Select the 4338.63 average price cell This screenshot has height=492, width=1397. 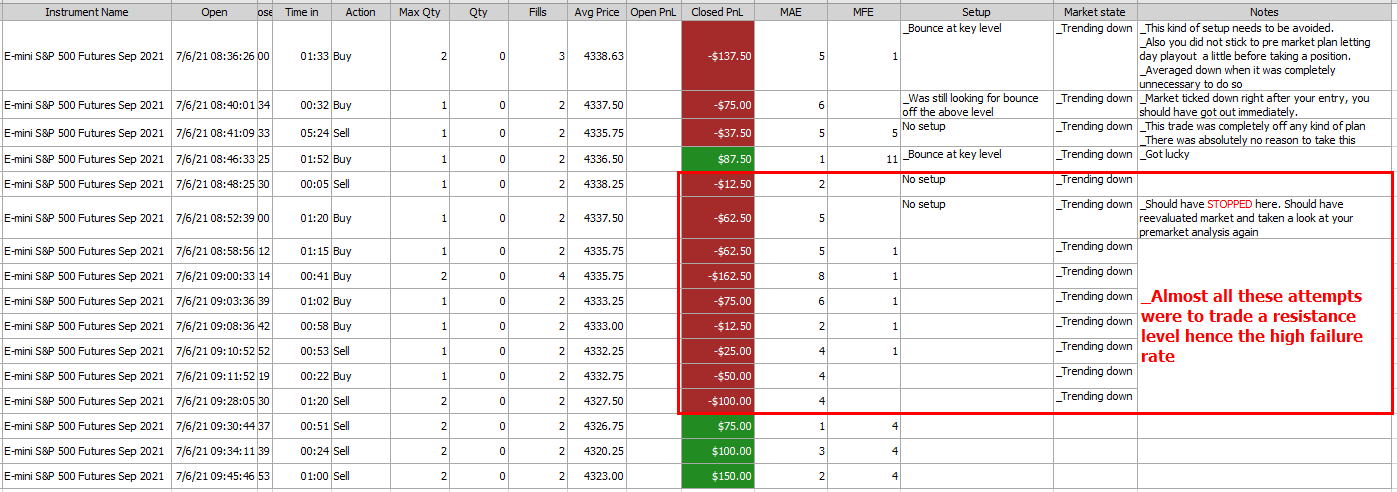597,56
